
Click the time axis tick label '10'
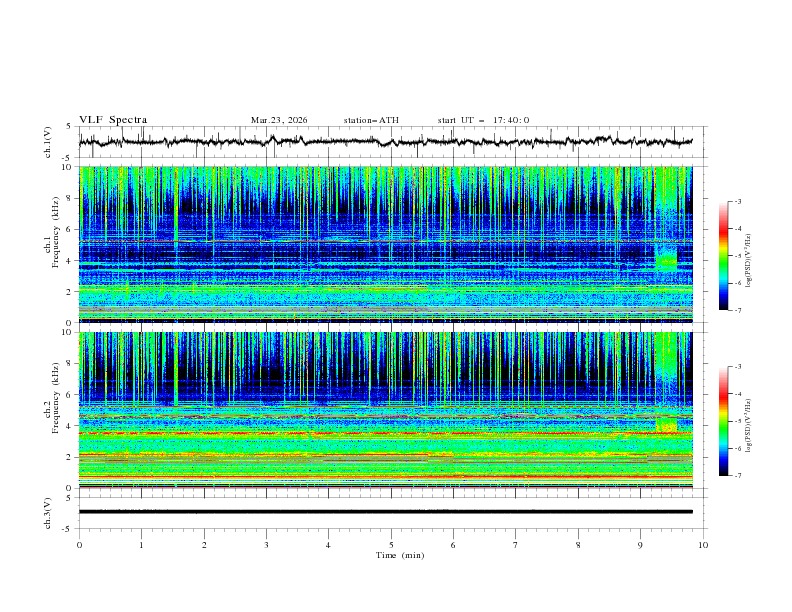(703, 545)
